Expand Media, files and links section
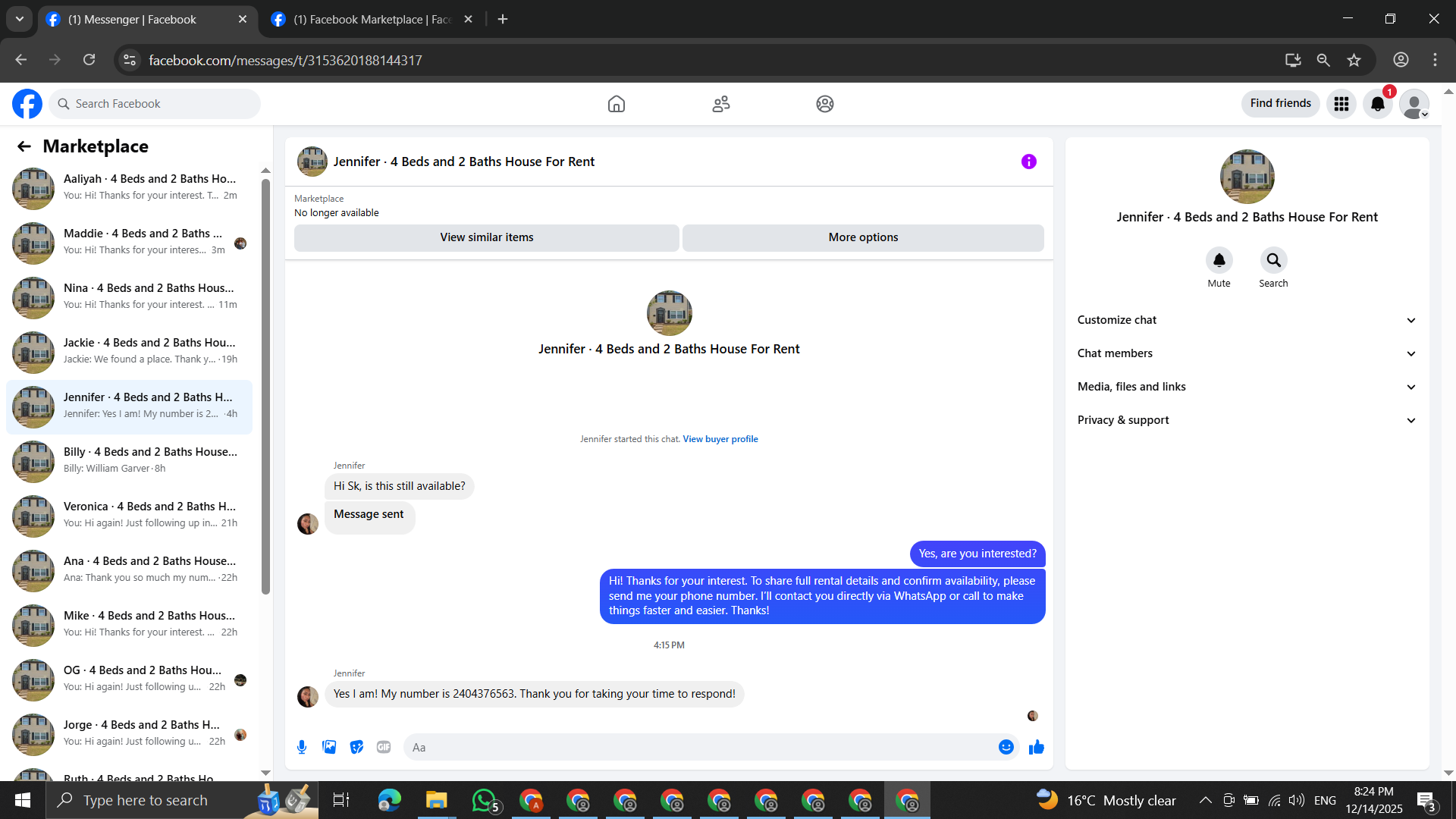The image size is (1456, 819). (x=1246, y=387)
